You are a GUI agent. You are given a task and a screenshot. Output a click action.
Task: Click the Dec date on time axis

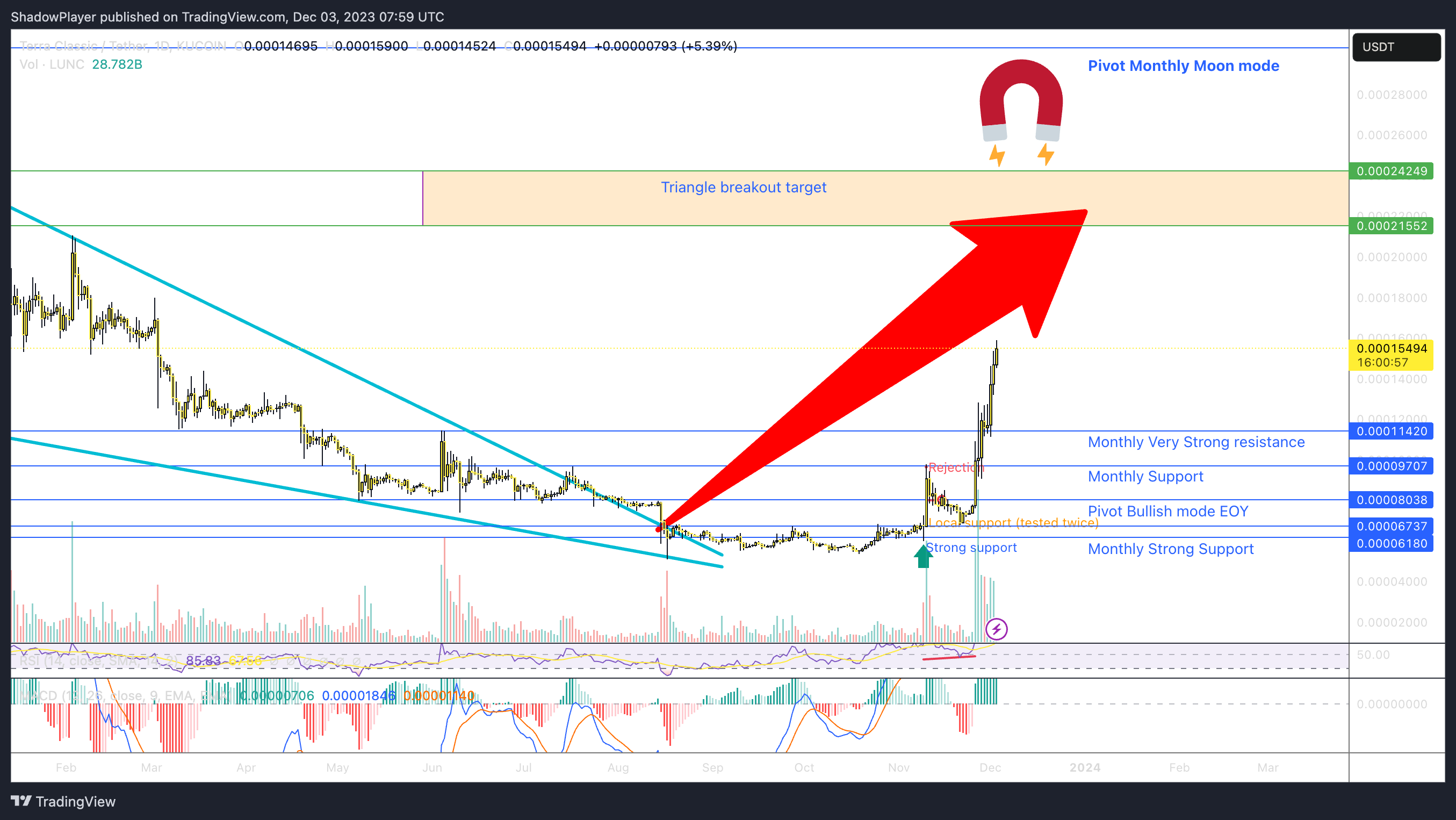click(990, 767)
